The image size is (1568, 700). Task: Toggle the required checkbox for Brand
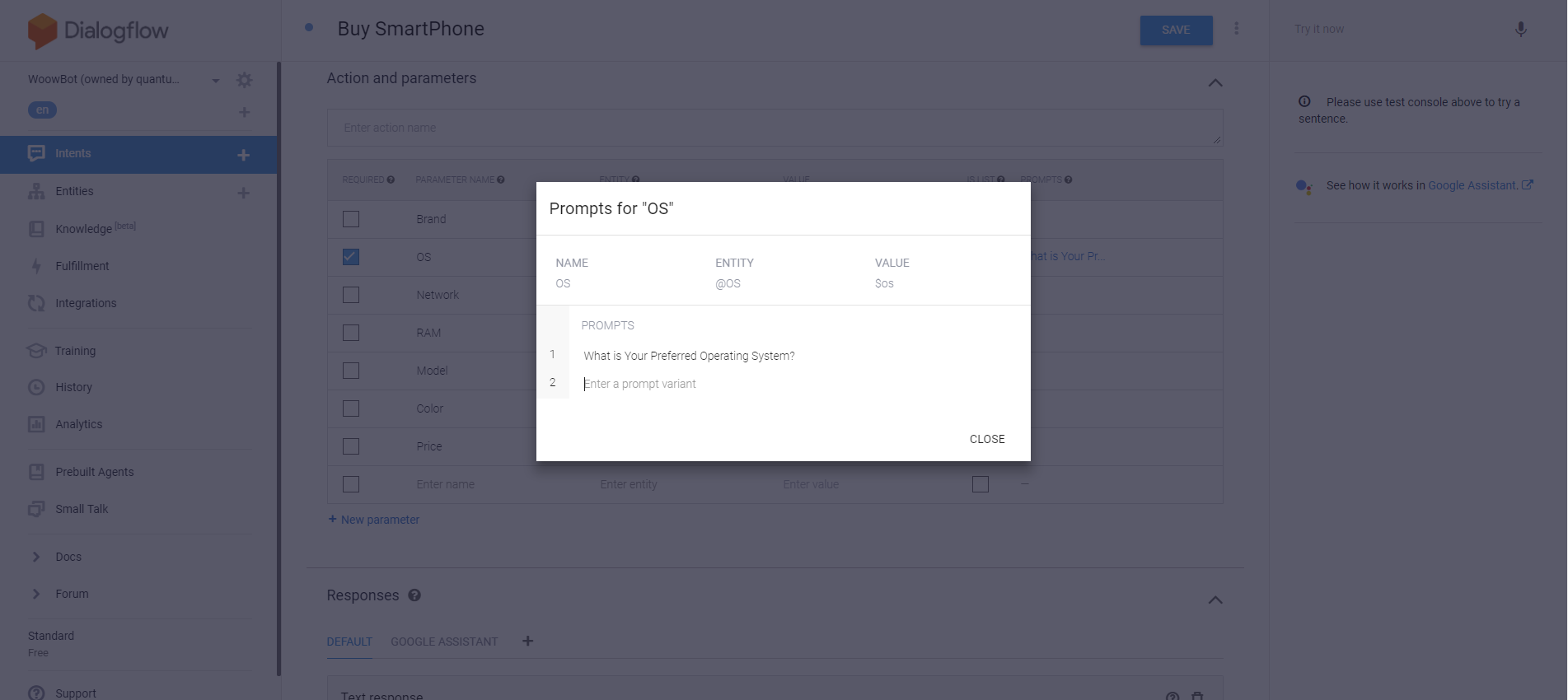coord(351,219)
